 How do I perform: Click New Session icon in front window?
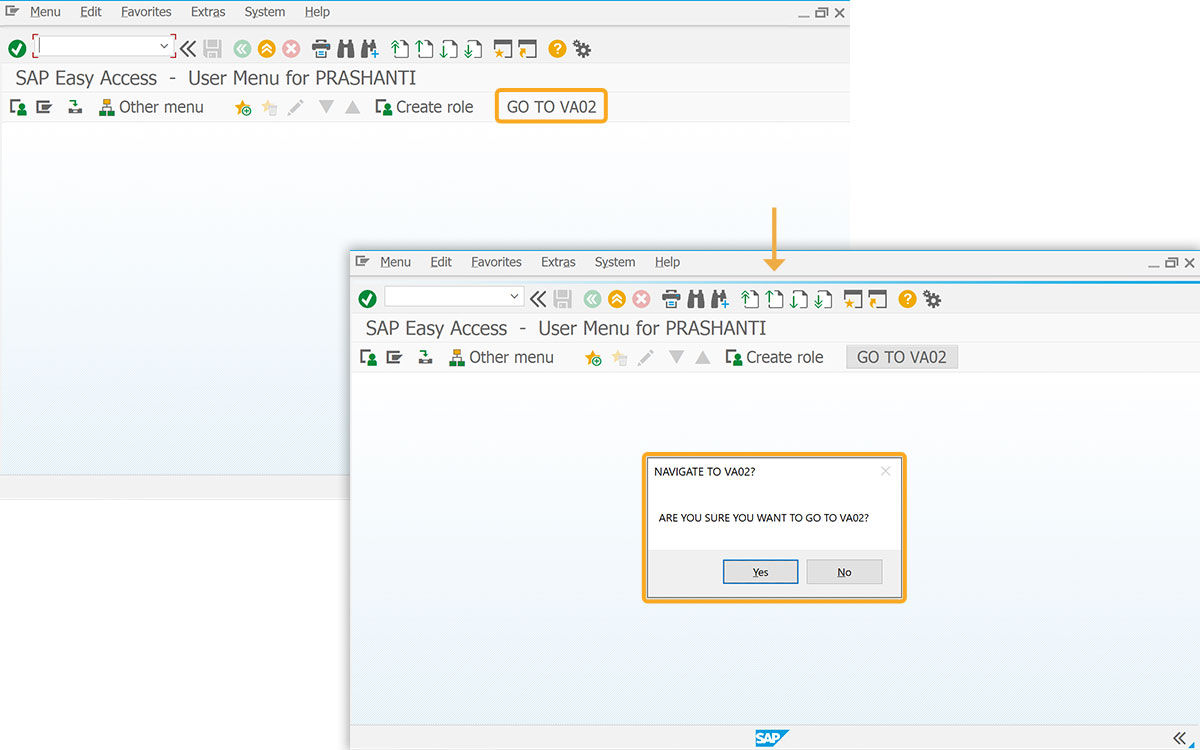pyautogui.click(x=853, y=298)
